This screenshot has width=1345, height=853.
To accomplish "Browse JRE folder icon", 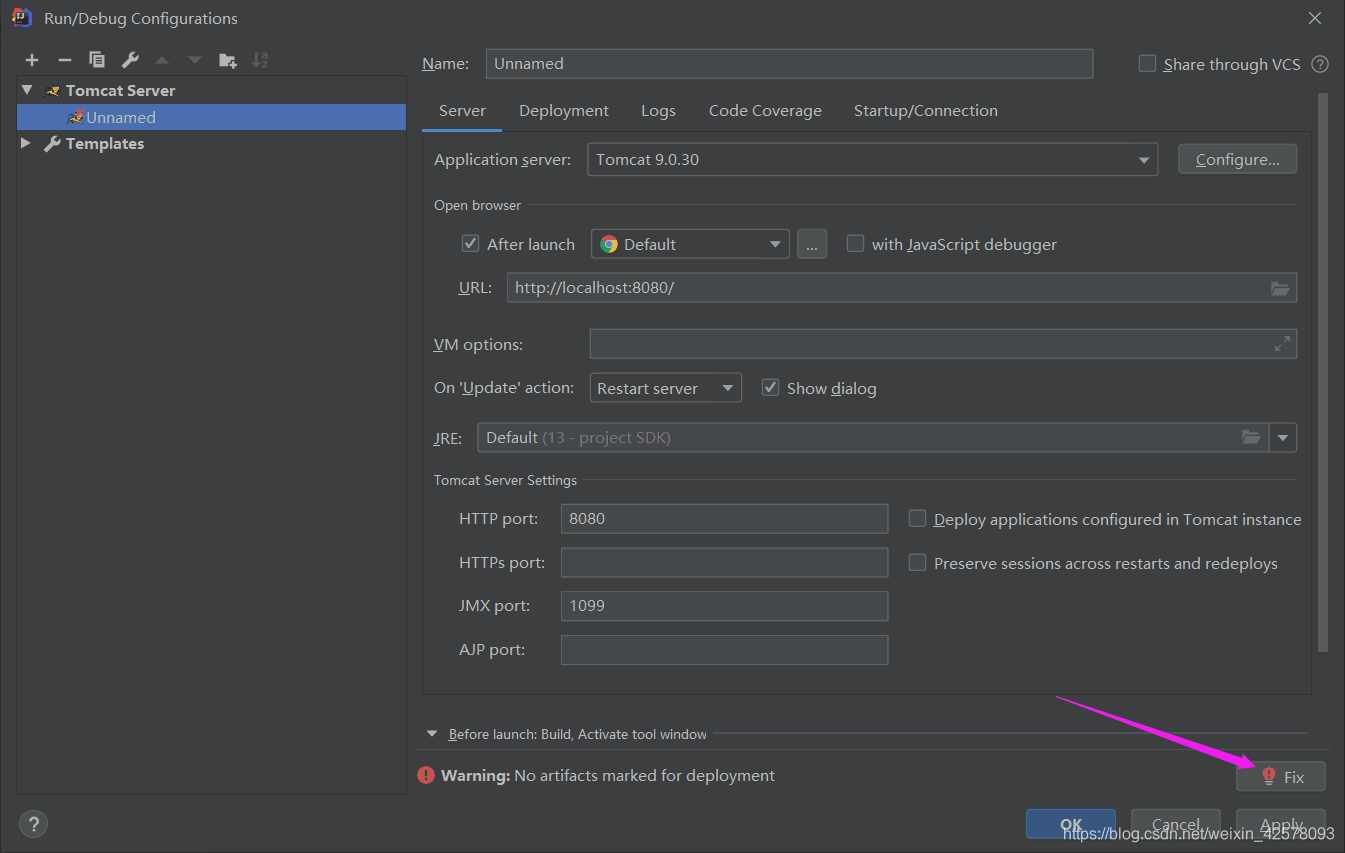I will [1251, 437].
